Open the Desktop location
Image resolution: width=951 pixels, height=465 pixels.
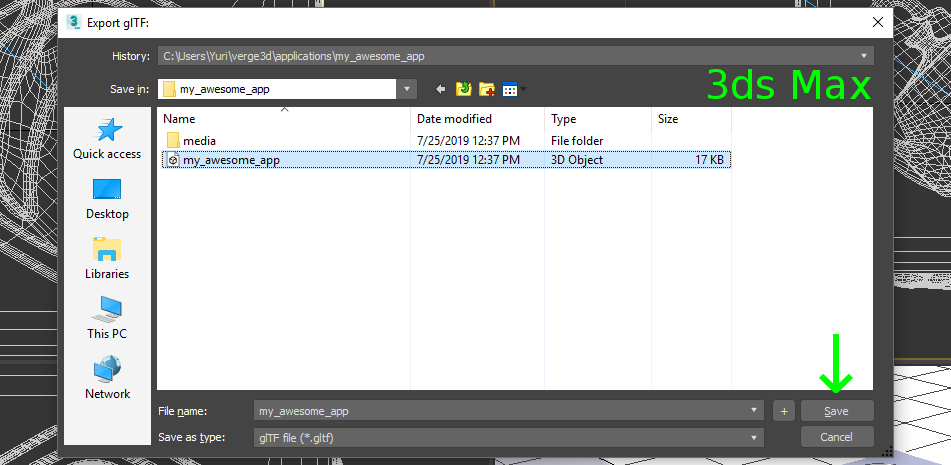107,199
